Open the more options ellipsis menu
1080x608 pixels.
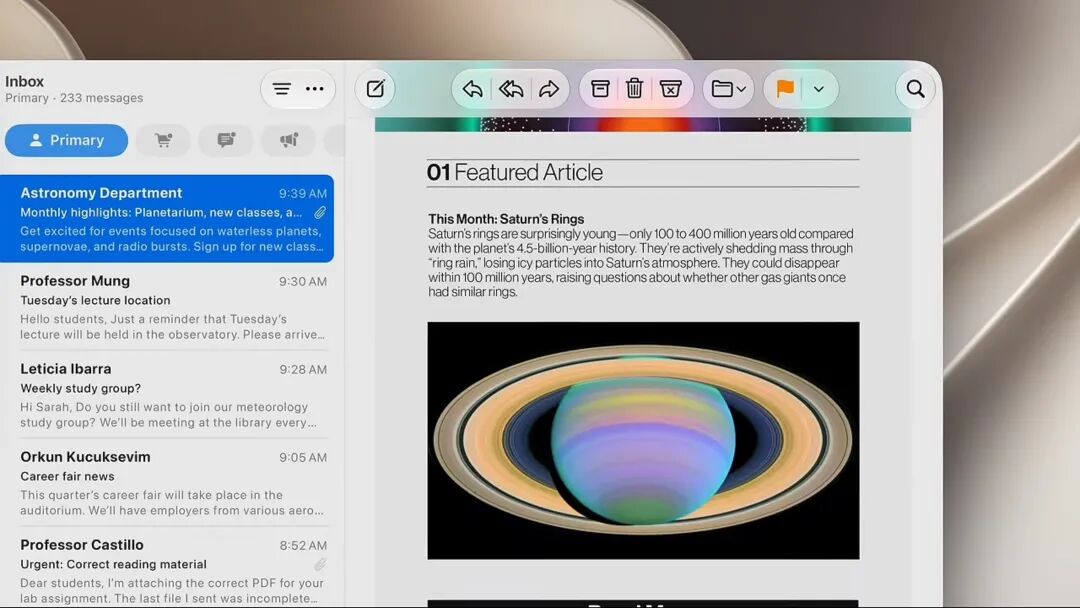coord(315,89)
